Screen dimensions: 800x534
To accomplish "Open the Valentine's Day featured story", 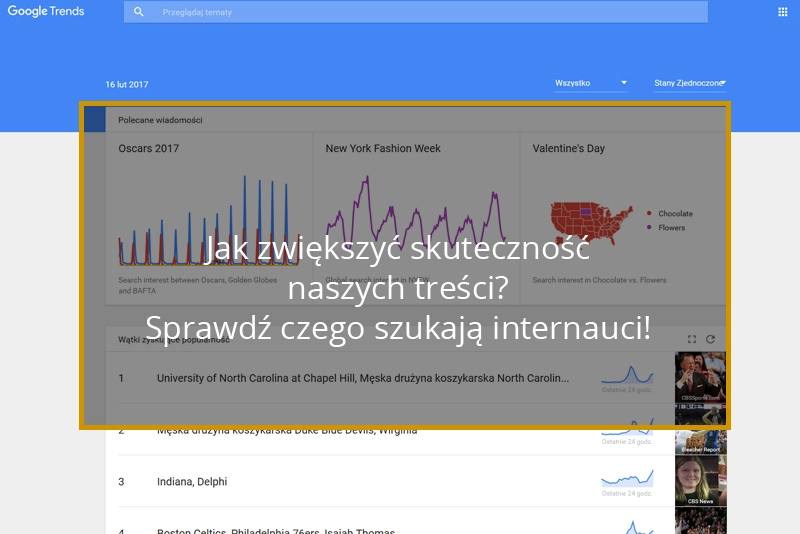I will (x=623, y=219).
